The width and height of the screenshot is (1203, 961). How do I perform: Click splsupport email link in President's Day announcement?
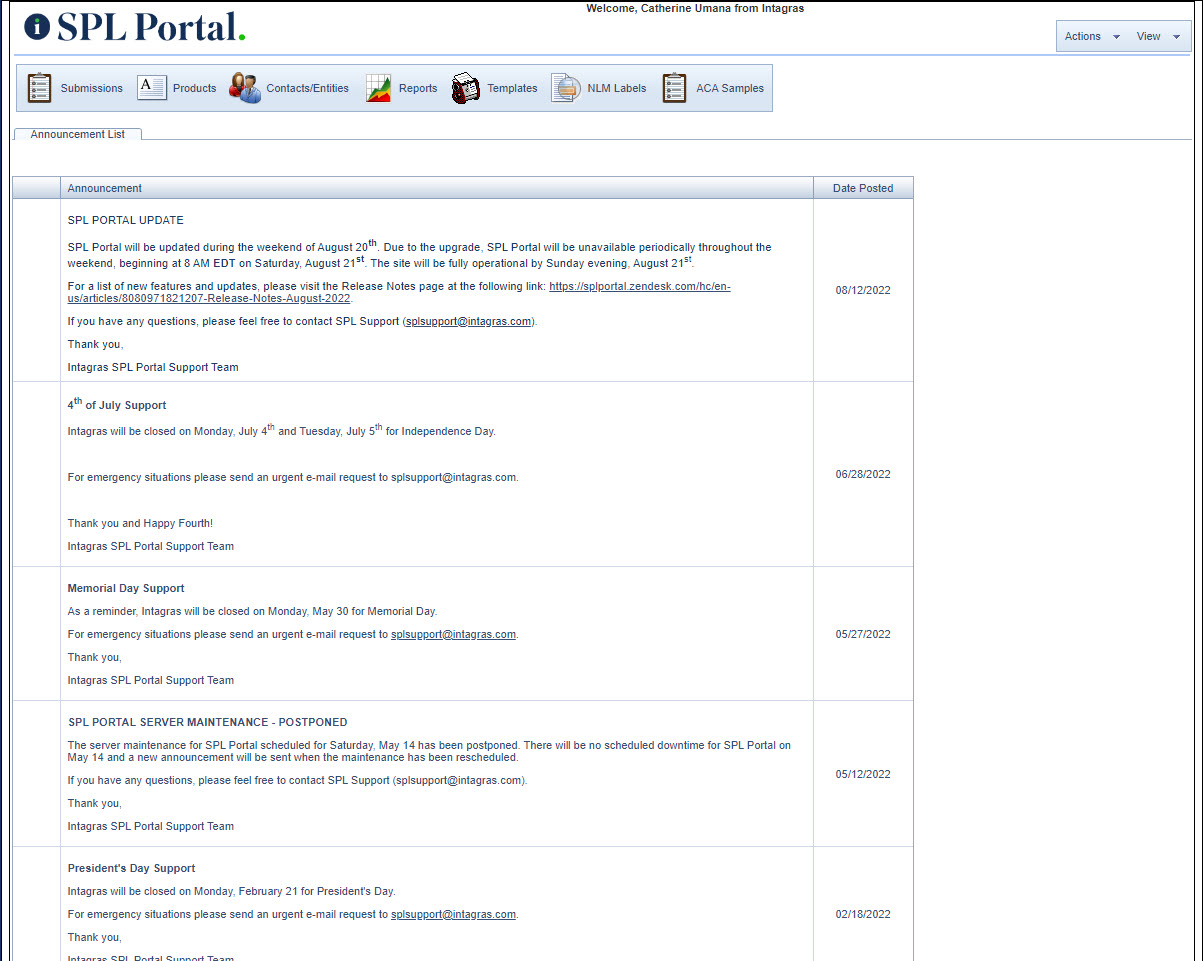pos(453,914)
